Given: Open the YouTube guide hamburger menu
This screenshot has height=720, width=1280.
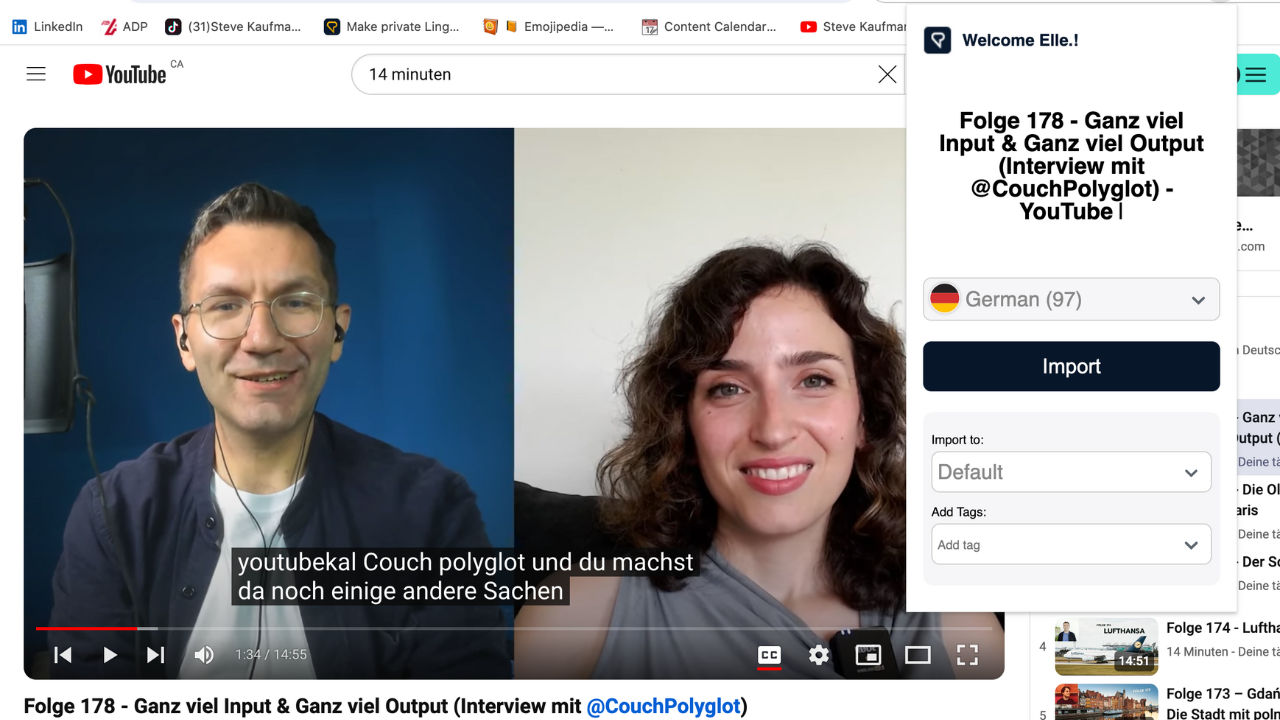Looking at the screenshot, I should 36,74.
